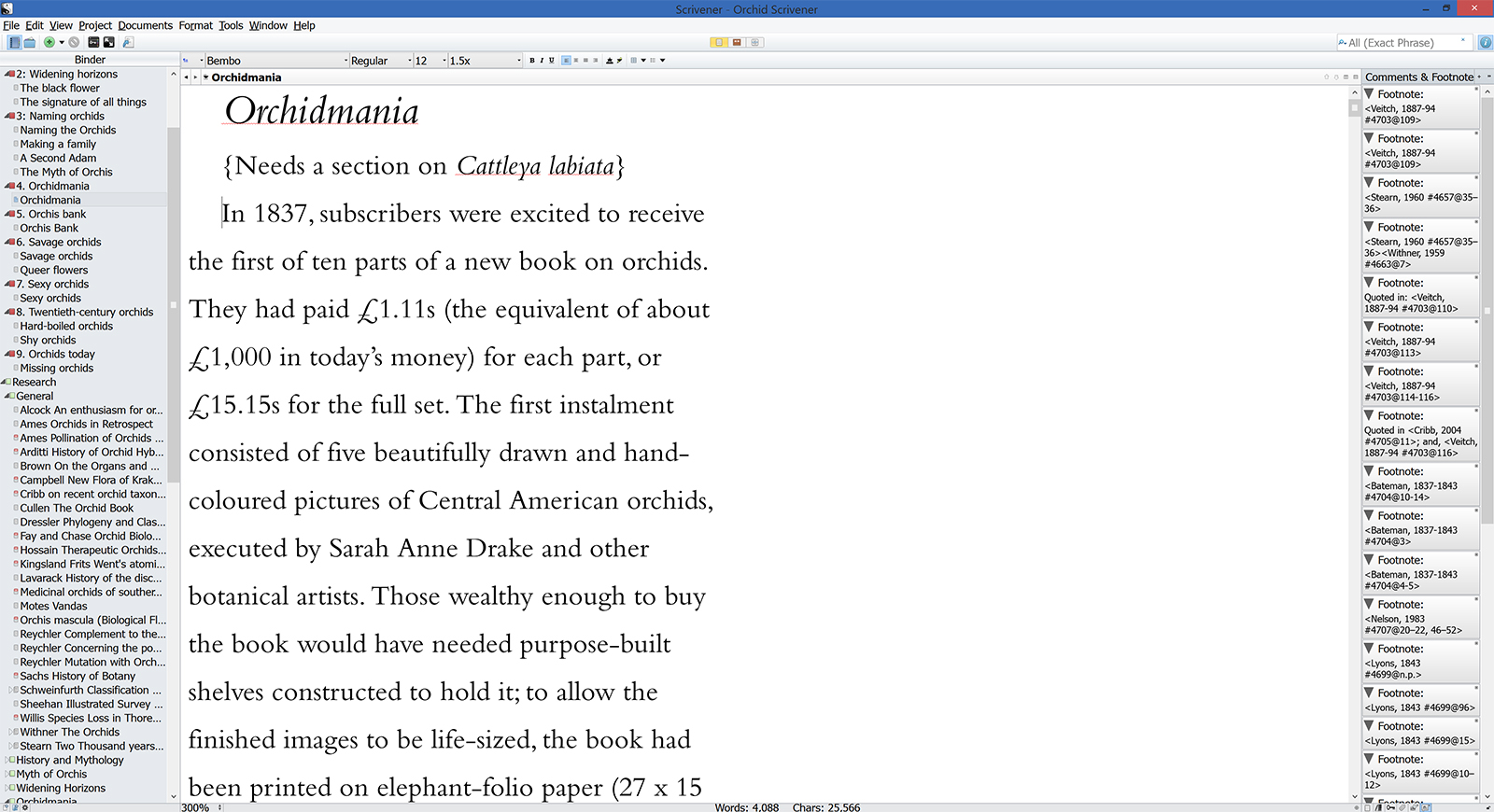
Task: Open 'Cullen The Orchid Book' research item
Action: pyautogui.click(x=77, y=508)
